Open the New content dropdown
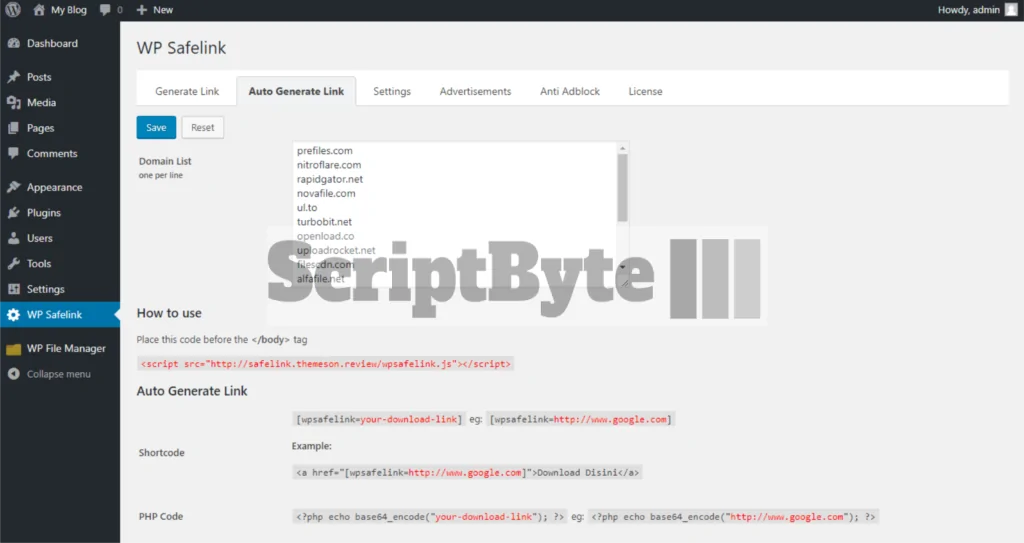 coord(154,10)
